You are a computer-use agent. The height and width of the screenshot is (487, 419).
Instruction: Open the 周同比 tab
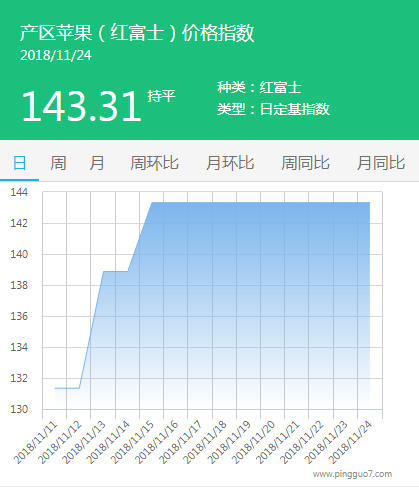tap(305, 163)
